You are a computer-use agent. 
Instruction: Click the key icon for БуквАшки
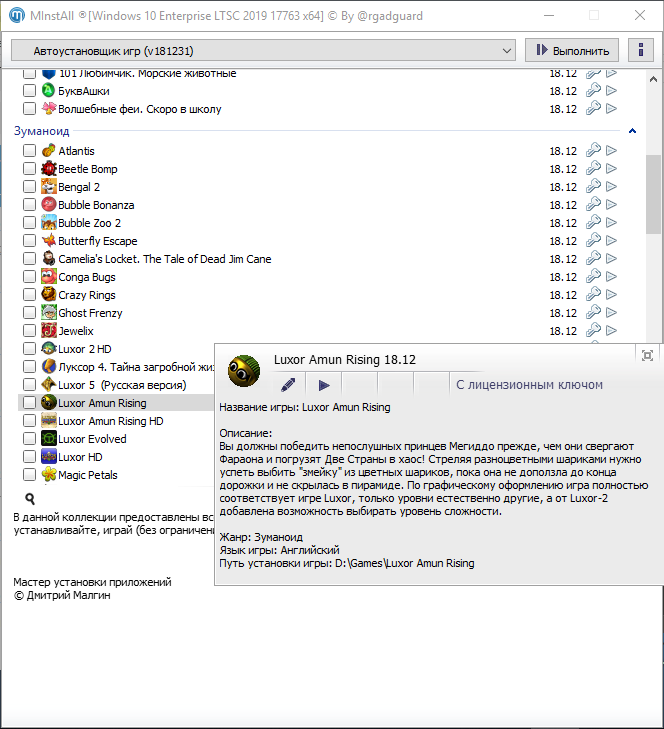click(593, 90)
